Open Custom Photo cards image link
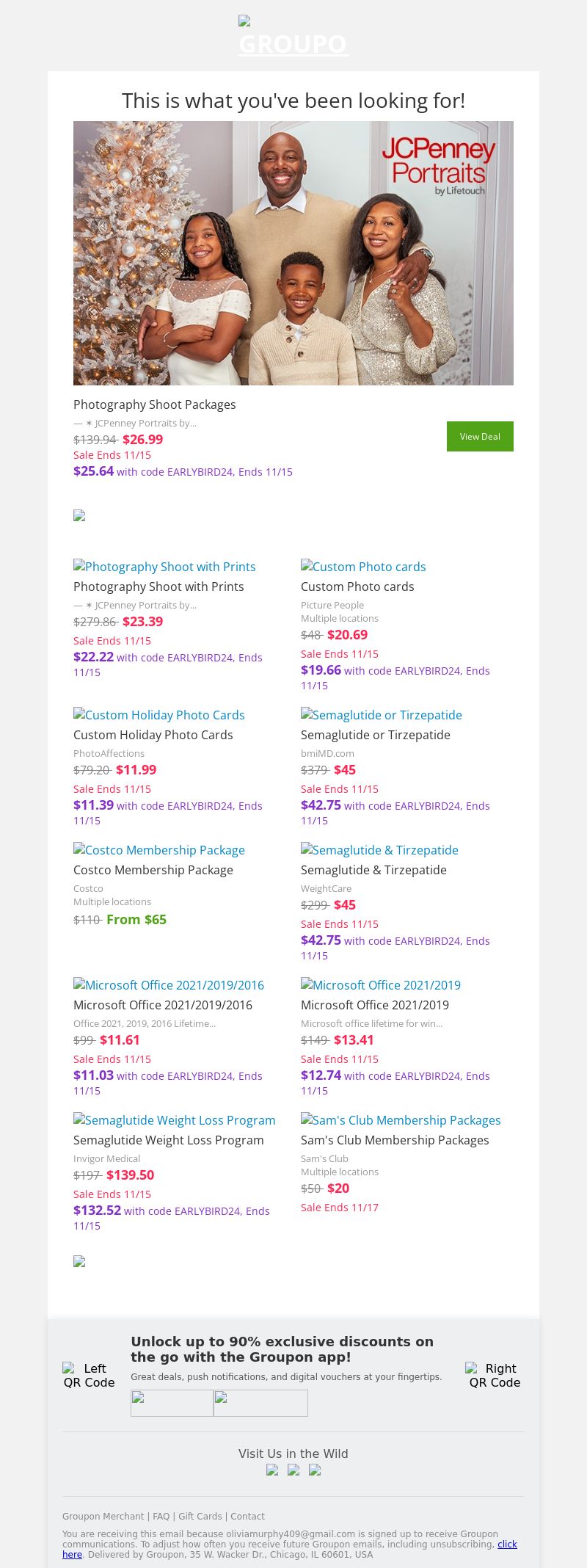 click(363, 567)
